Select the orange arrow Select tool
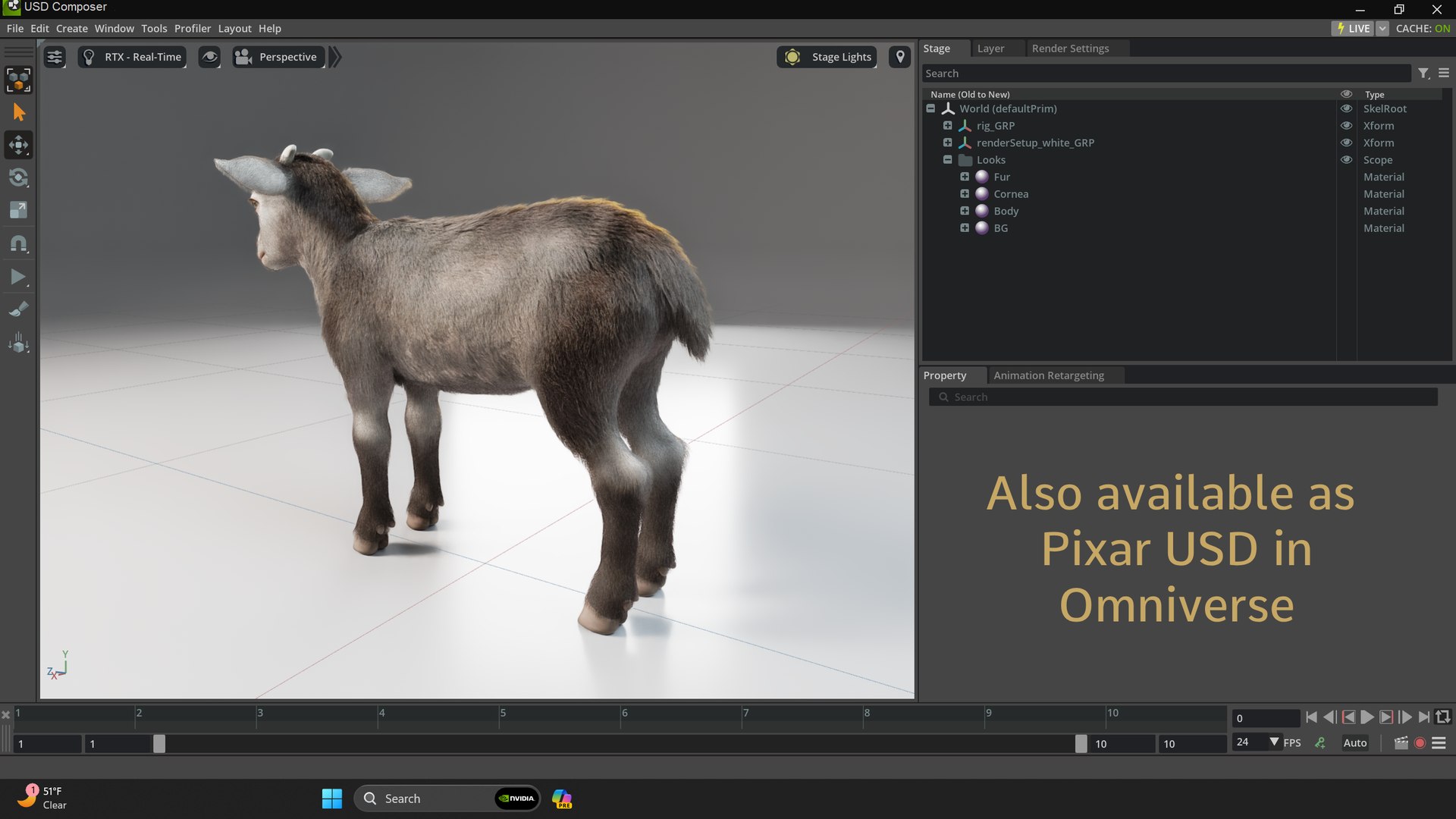 click(18, 112)
